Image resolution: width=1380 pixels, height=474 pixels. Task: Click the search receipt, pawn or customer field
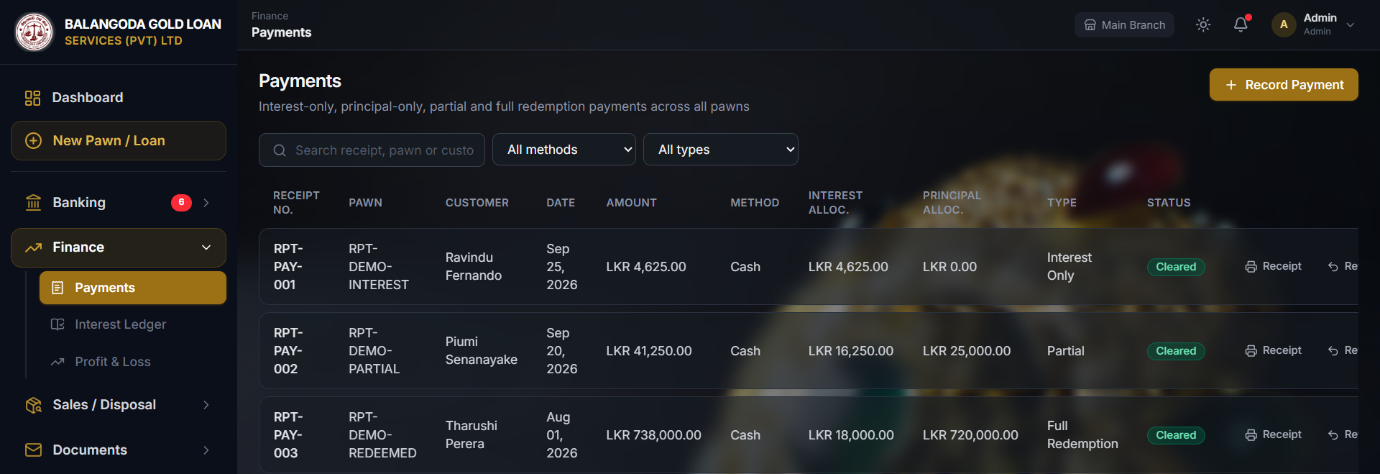click(372, 150)
